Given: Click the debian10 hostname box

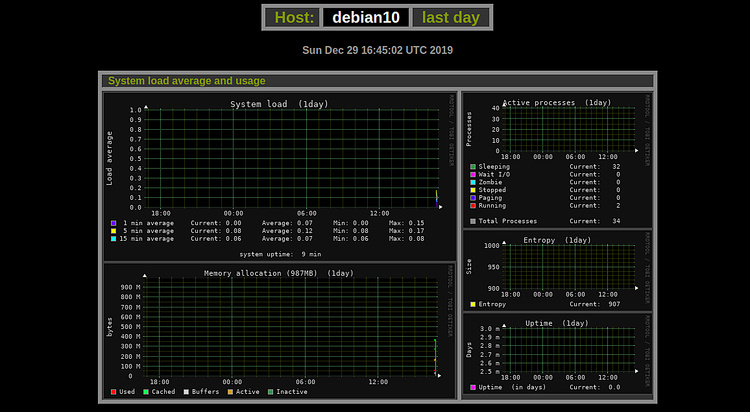Looking at the screenshot, I should (366, 17).
